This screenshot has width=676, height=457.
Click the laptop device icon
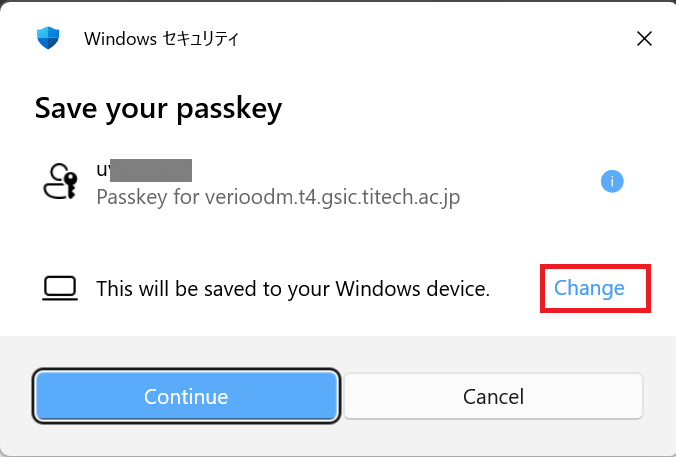tap(60, 289)
